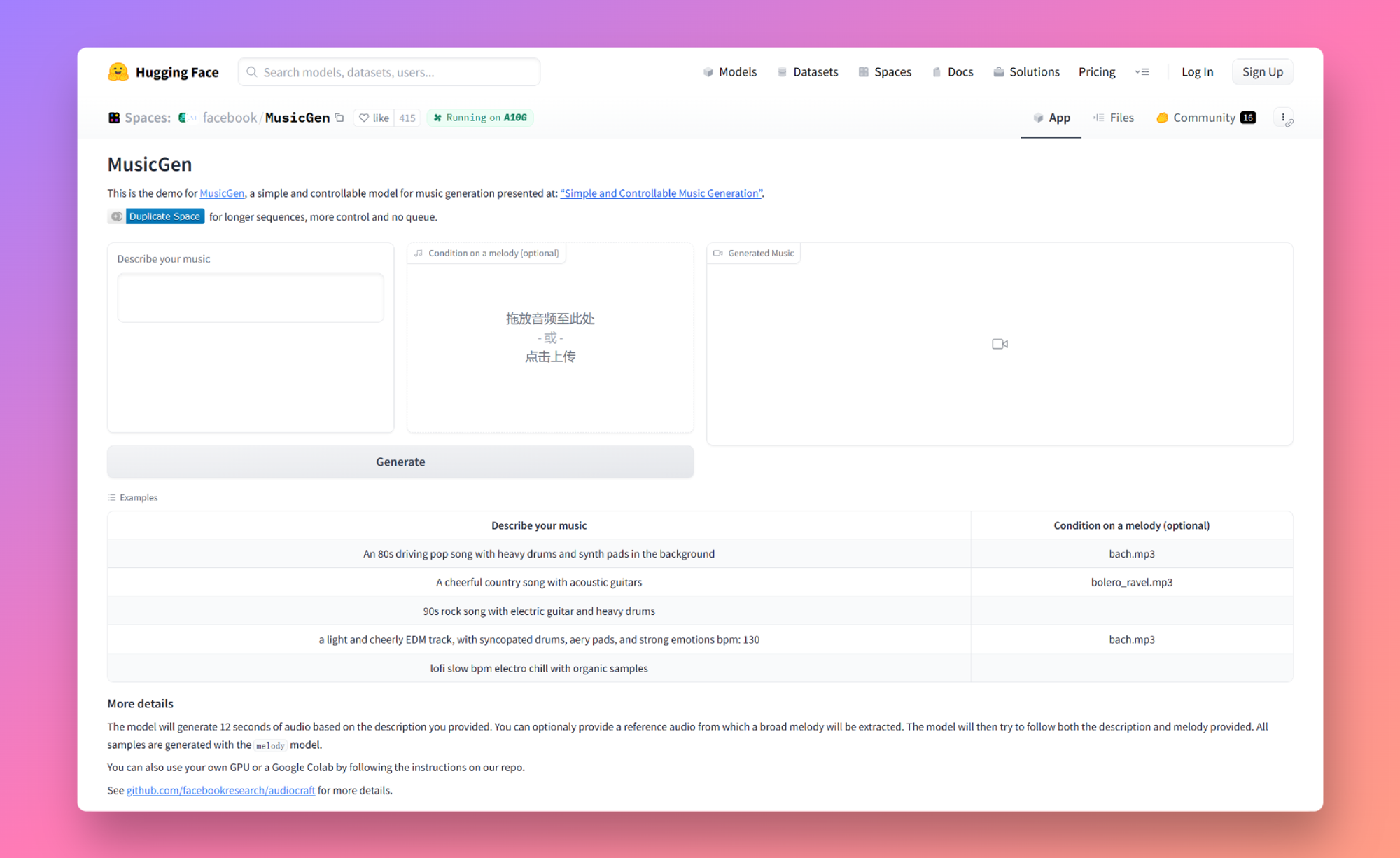Click the Generated Music output panel
Image resolution: width=1400 pixels, height=858 pixels.
(x=1000, y=344)
